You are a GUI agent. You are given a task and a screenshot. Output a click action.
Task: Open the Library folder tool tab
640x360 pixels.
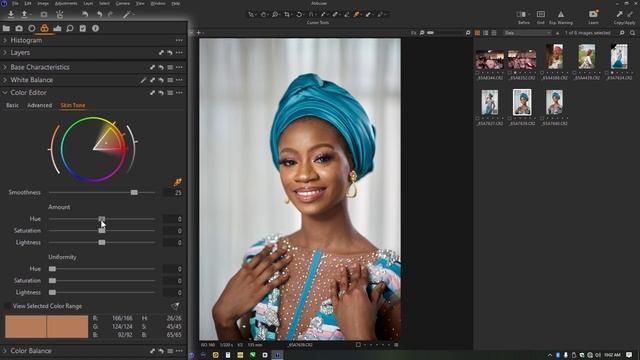tap(7, 28)
